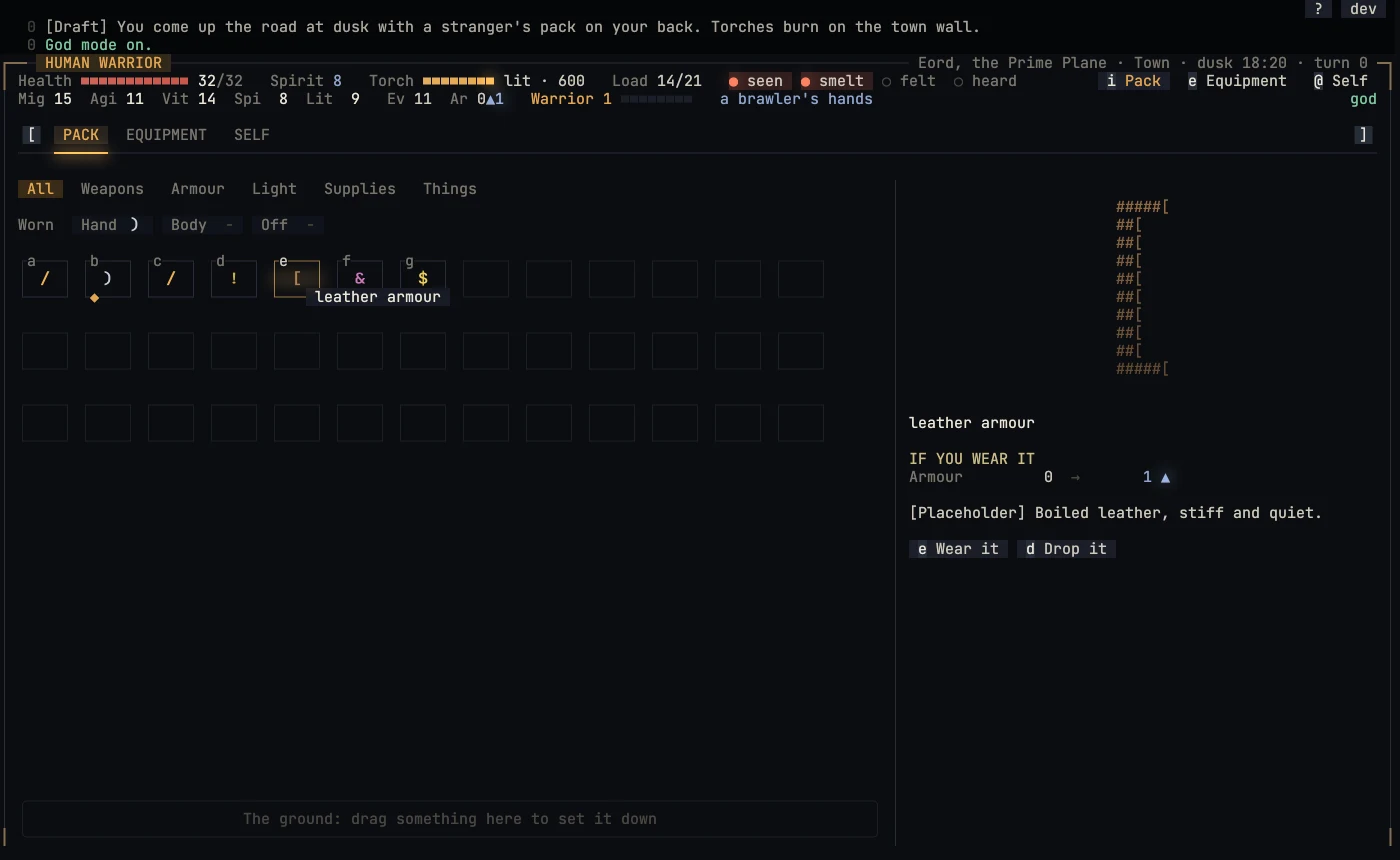Click the dev button
This screenshot has height=860, width=1400.
coord(1363,9)
